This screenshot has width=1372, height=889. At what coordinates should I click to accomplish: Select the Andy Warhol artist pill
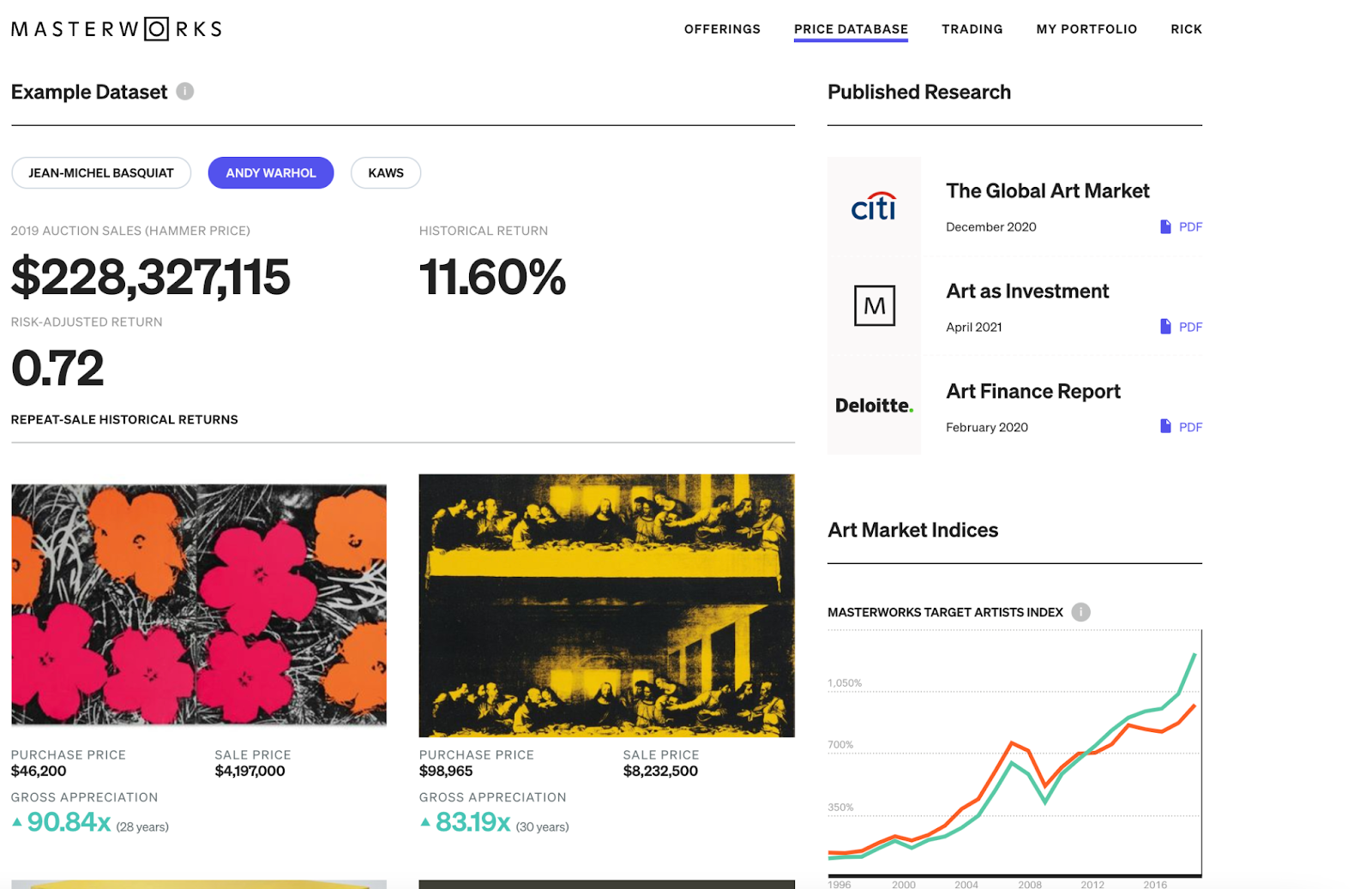(x=271, y=173)
